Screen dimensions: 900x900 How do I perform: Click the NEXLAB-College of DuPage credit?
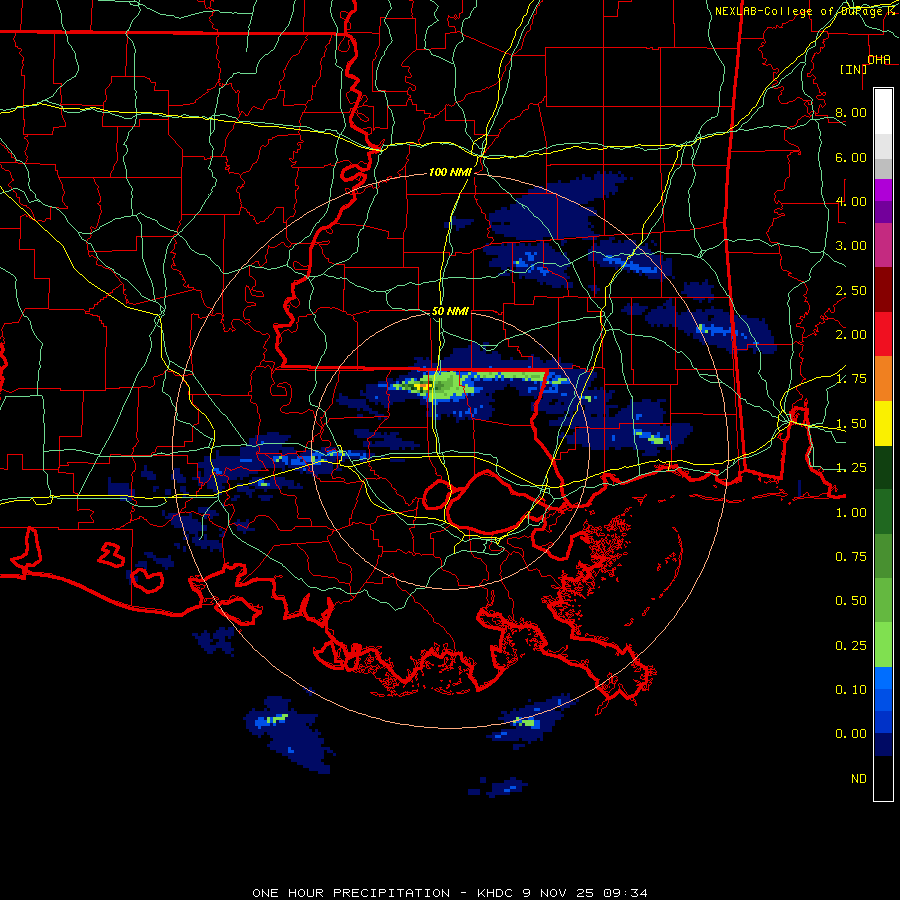pyautogui.click(x=805, y=11)
